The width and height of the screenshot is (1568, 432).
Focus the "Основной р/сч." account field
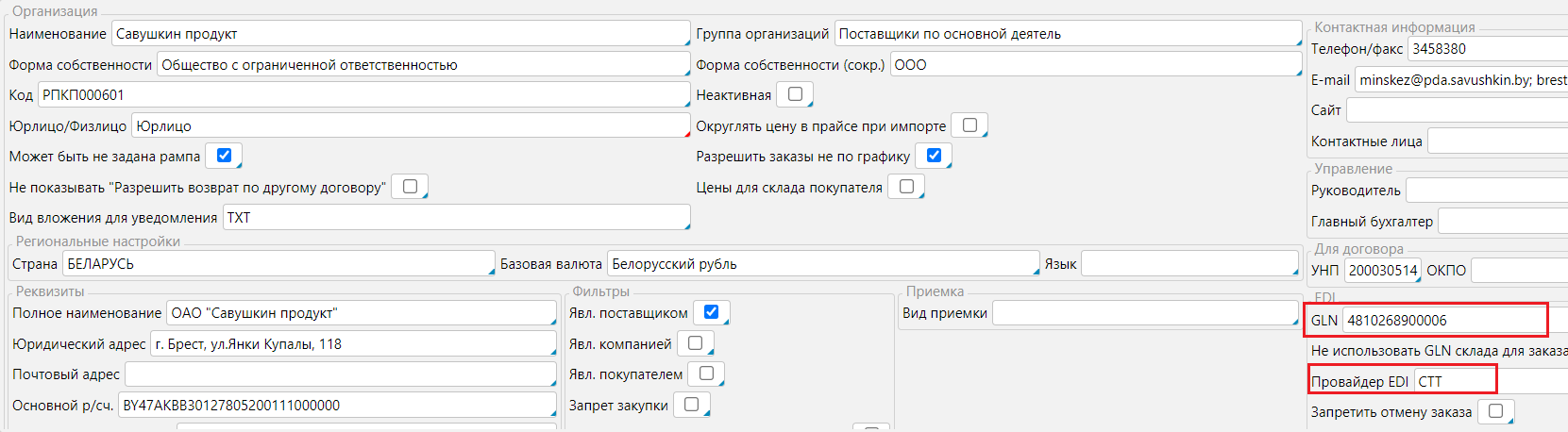click(336, 406)
